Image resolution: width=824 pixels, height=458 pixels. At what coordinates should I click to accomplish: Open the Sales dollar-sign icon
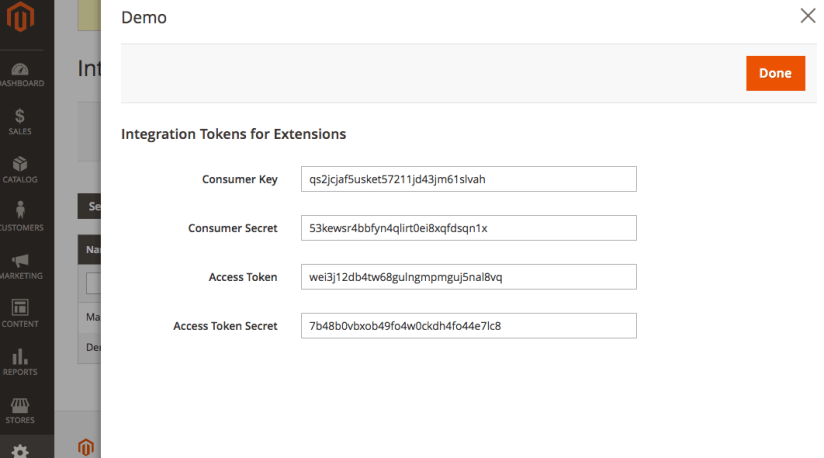[20, 122]
